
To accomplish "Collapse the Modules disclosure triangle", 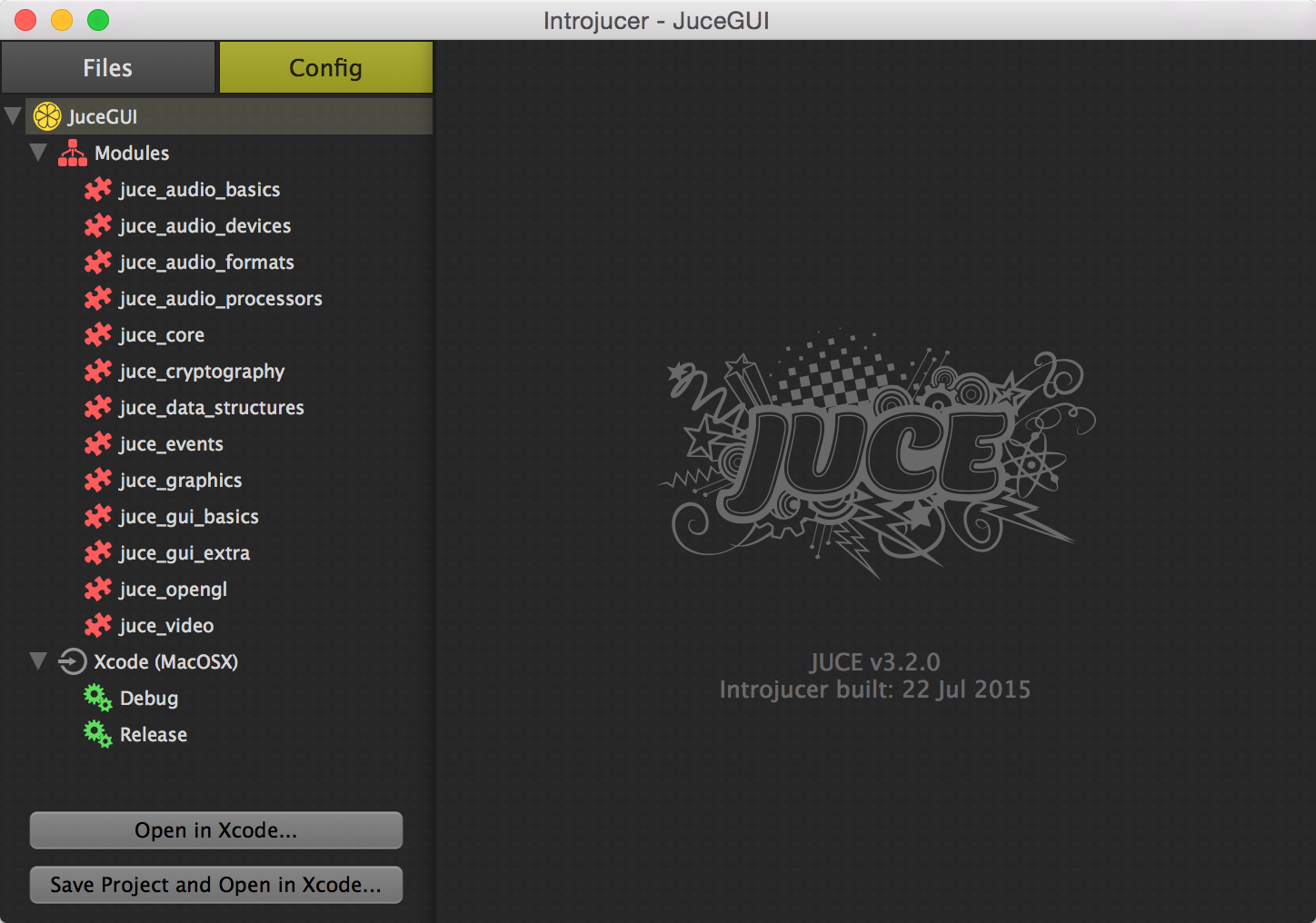I will click(38, 153).
